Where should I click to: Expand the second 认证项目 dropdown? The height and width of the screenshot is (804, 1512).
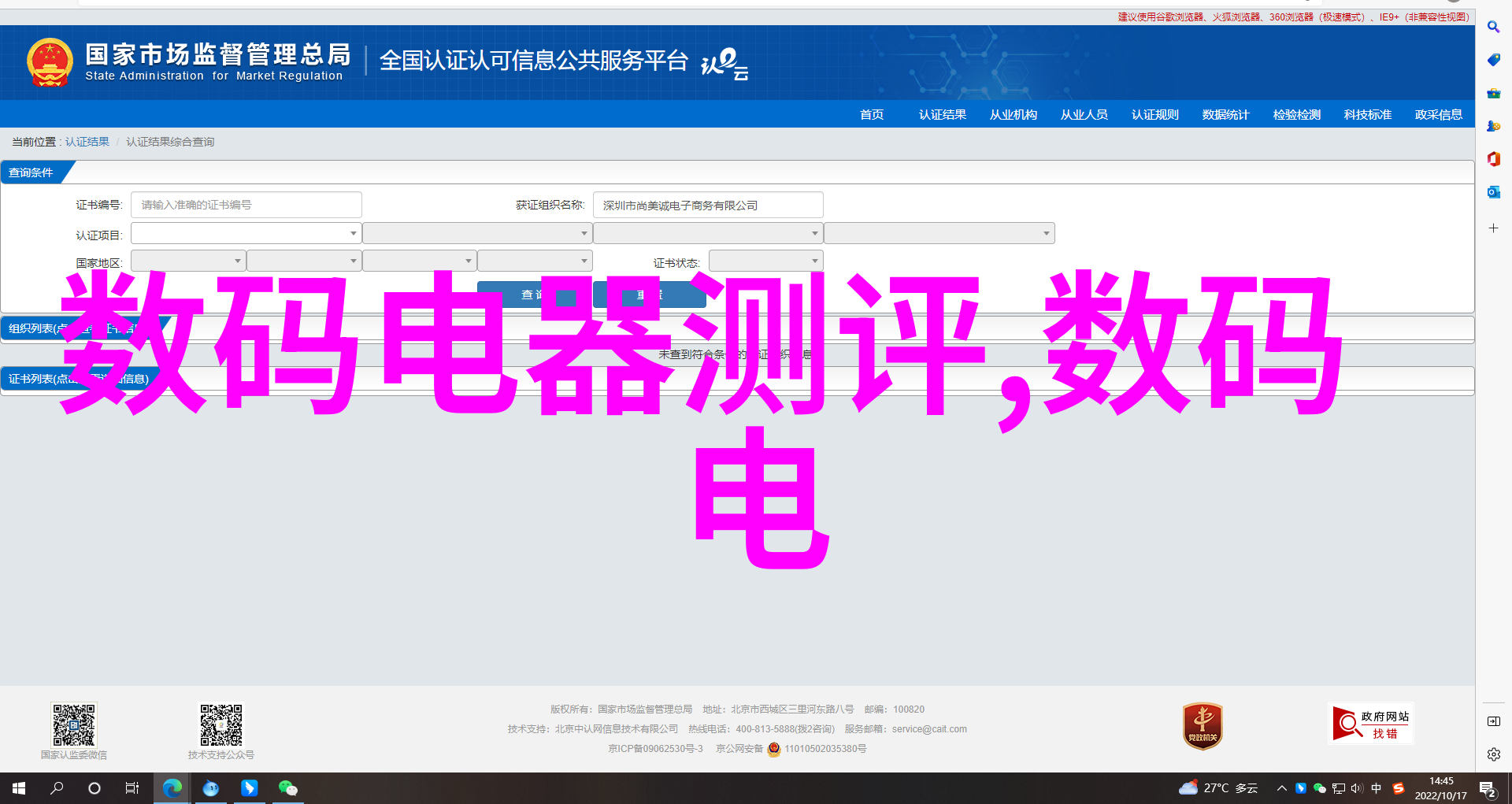[477, 233]
